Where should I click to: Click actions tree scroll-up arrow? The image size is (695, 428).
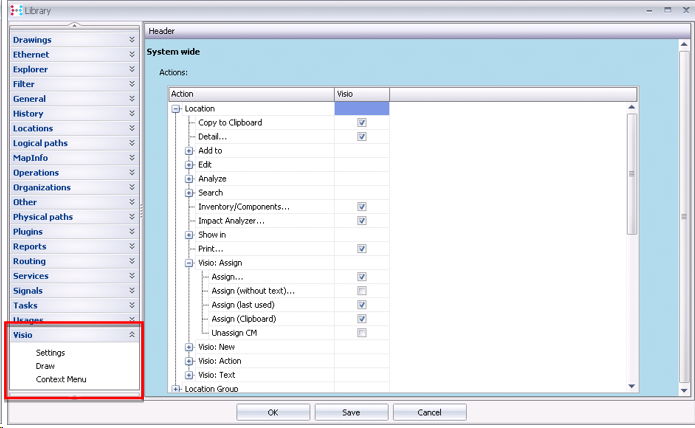tap(632, 107)
